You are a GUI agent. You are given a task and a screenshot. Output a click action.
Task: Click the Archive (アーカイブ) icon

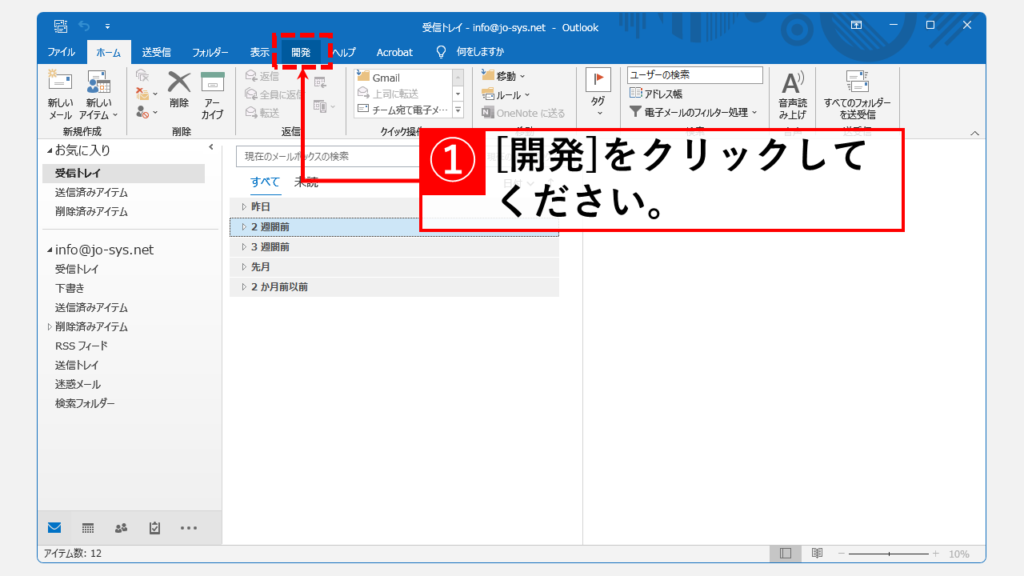pos(212,84)
